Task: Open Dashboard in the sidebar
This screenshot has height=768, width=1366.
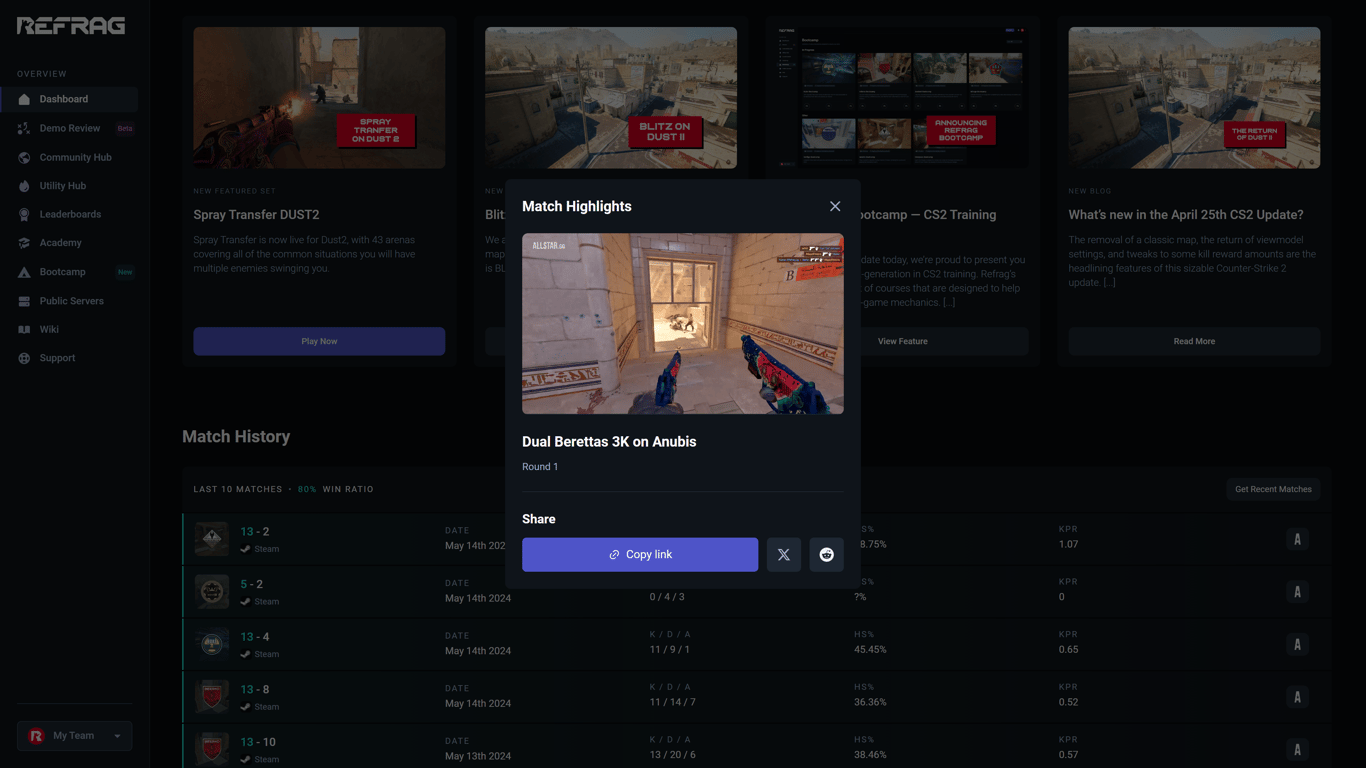Action: click(x=69, y=99)
